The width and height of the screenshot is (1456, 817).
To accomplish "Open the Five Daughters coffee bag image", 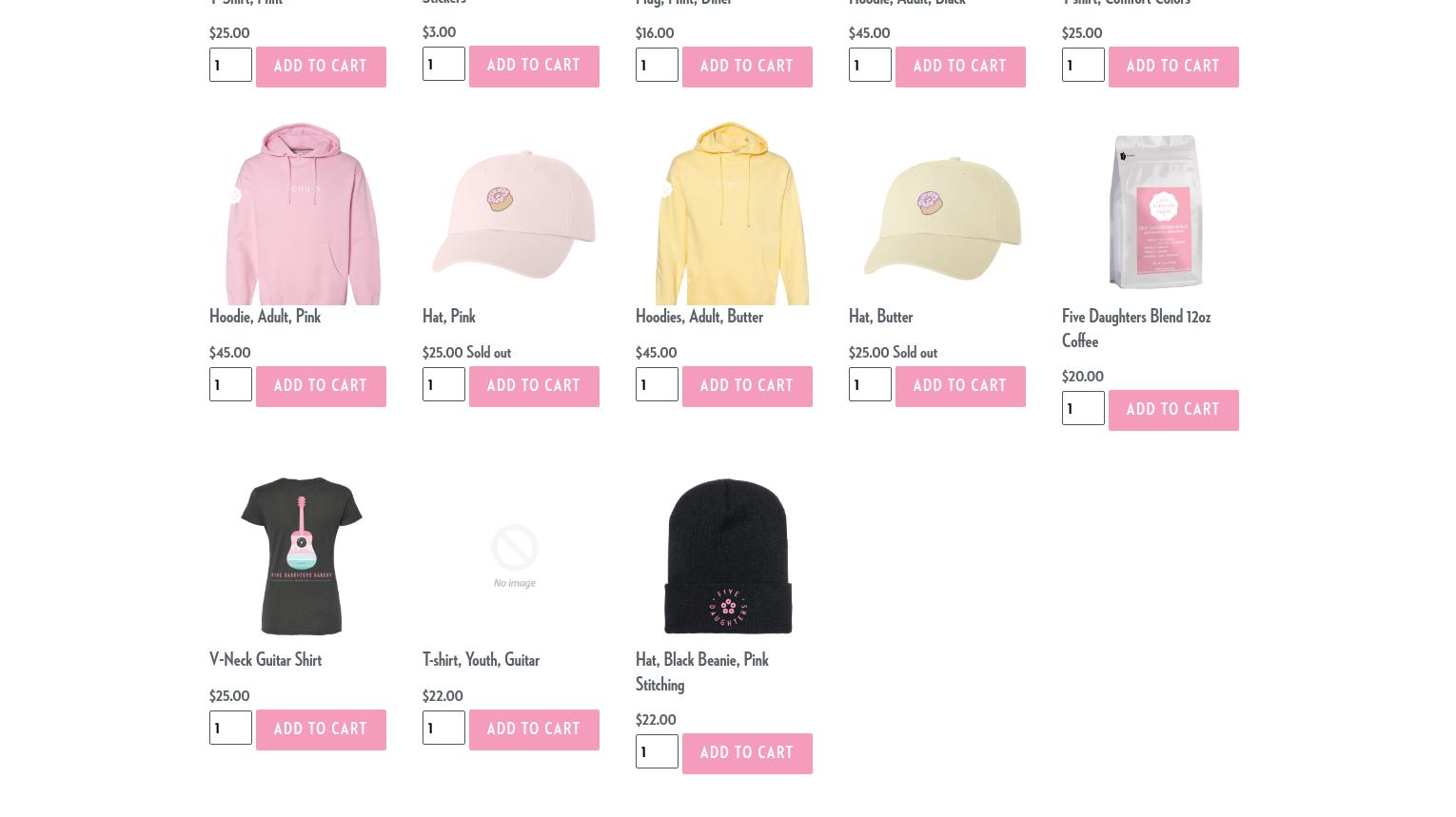I will 1154,211.
